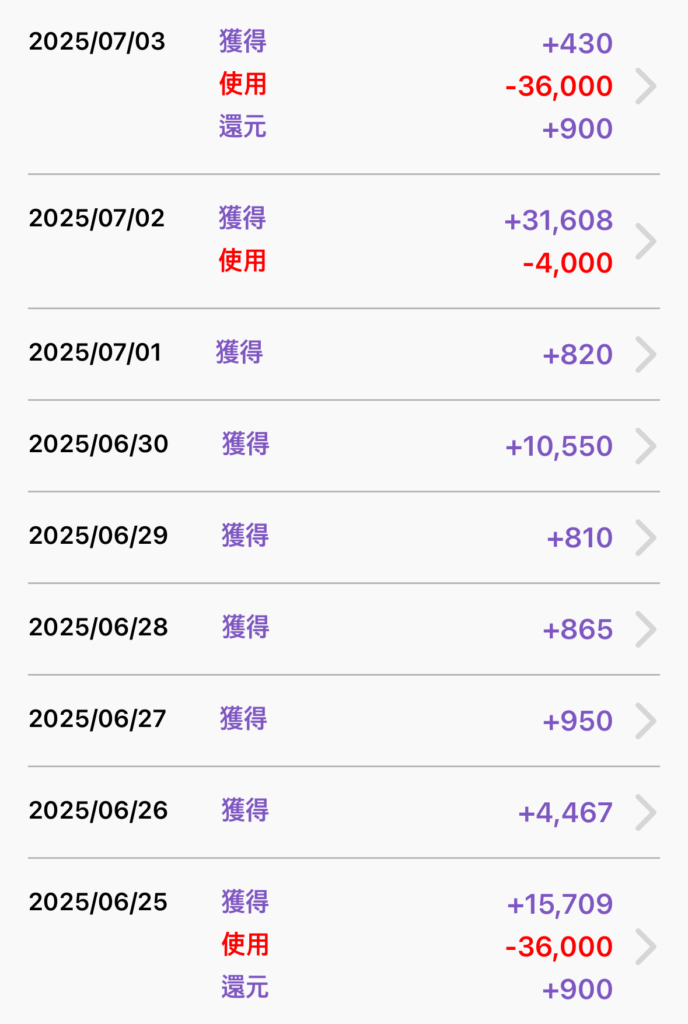Open details chevron for 2025/07/02 entry
This screenshot has height=1024, width=688.
pos(646,241)
